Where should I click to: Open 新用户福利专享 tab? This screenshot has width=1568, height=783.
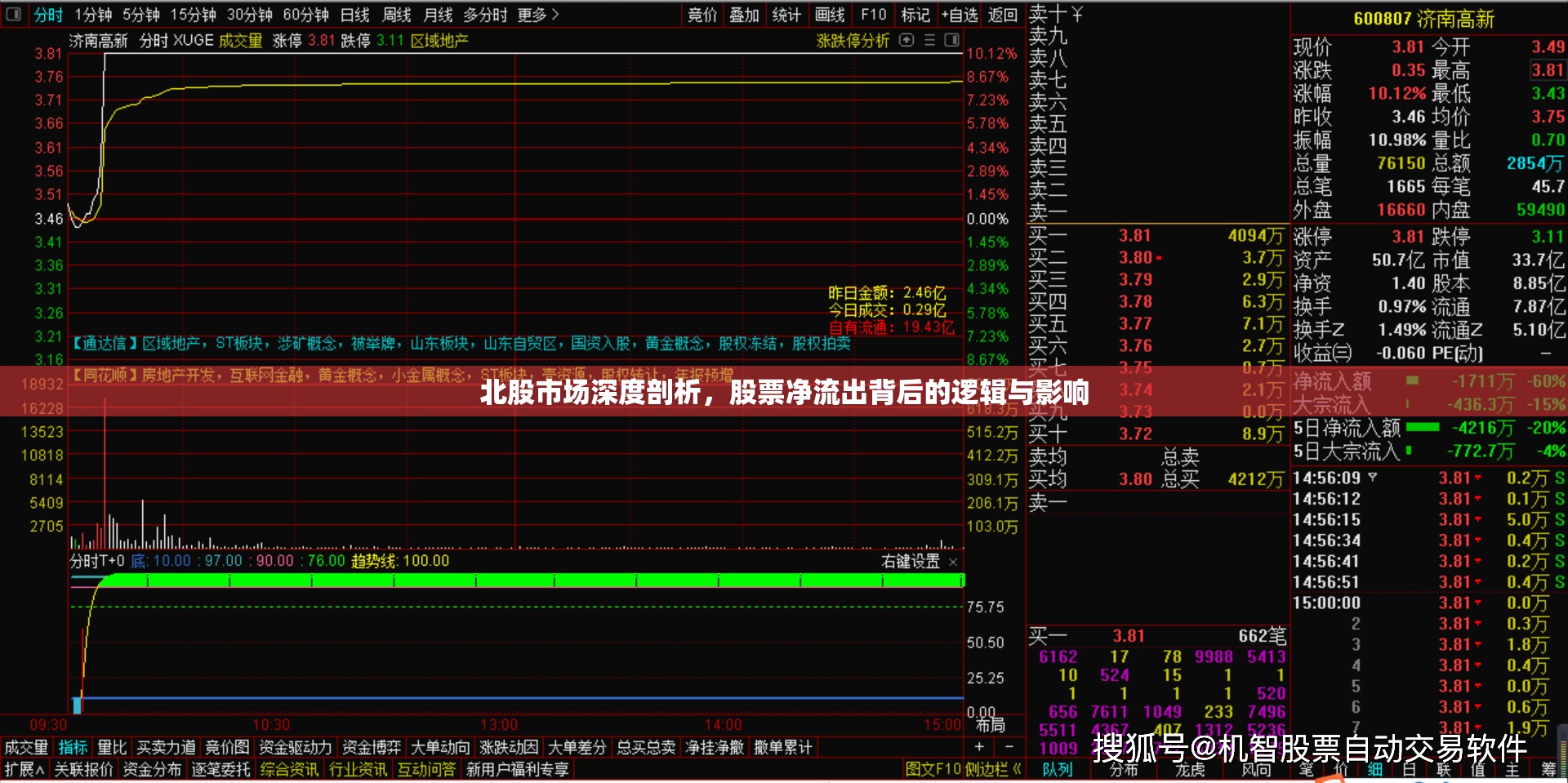tap(517, 769)
